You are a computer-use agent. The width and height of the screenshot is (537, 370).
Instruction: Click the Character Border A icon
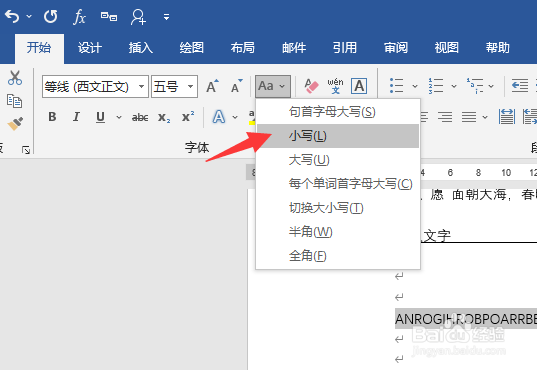tap(359, 86)
